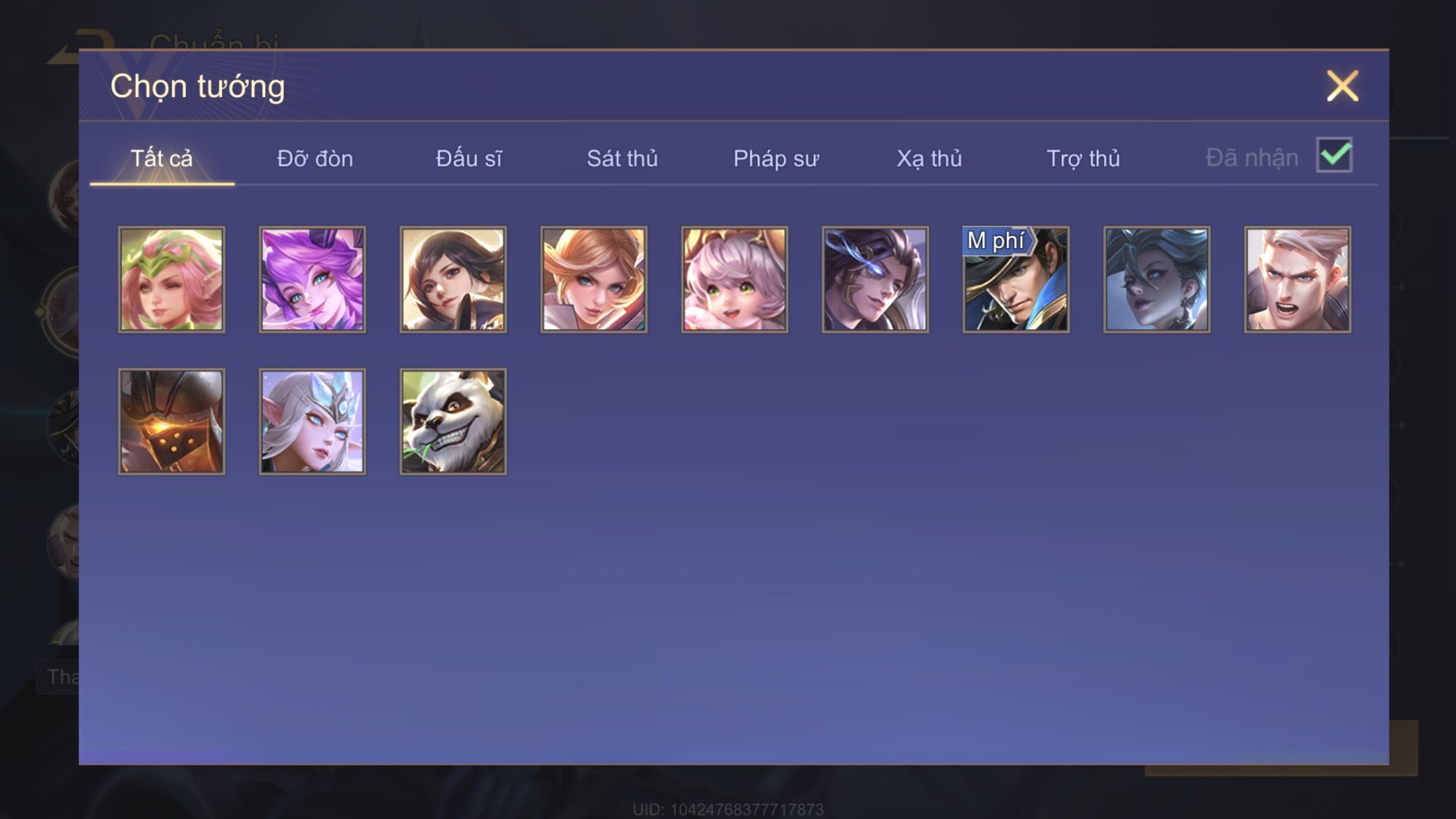
Task: Switch to the Xạ thủ tab
Action: pyautogui.click(x=929, y=158)
